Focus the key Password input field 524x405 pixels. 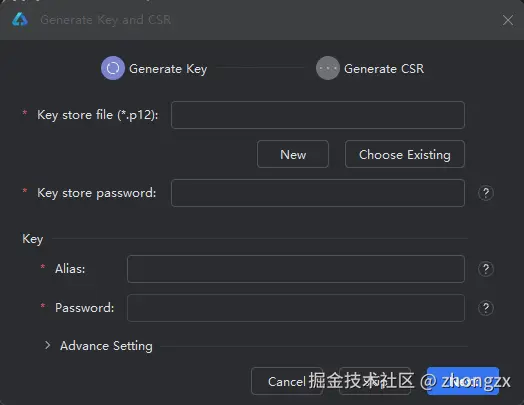pos(296,308)
